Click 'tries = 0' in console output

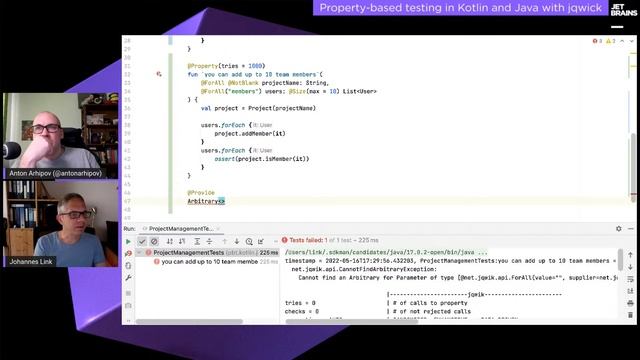coord(300,303)
